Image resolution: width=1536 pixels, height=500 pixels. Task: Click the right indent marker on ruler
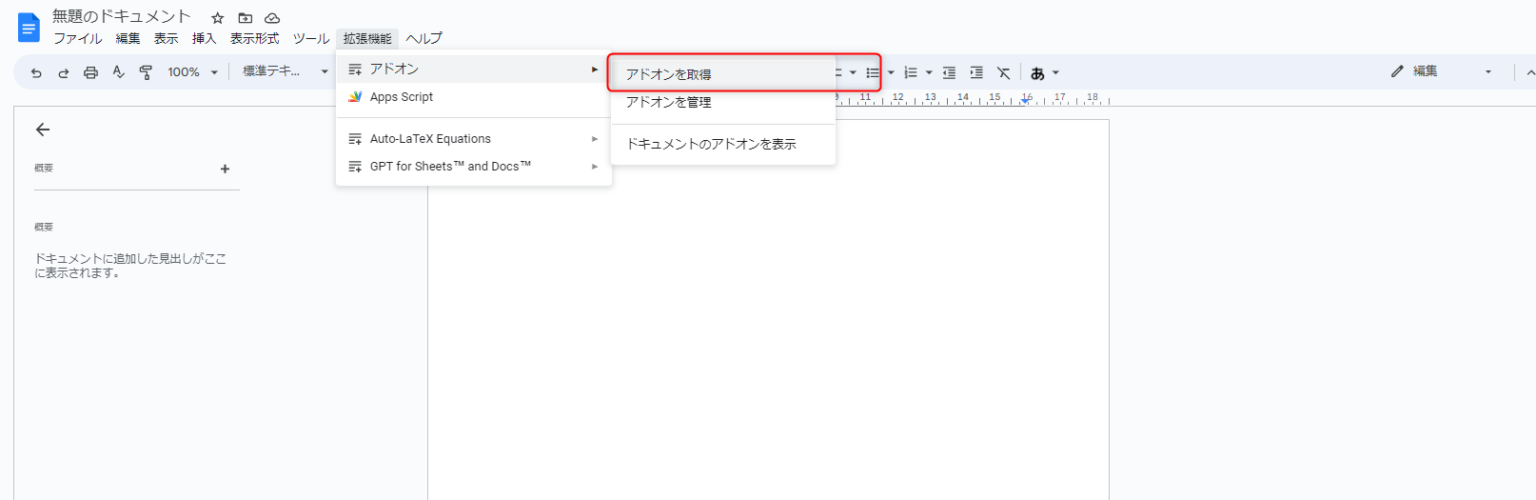pyautogui.click(x=1026, y=101)
